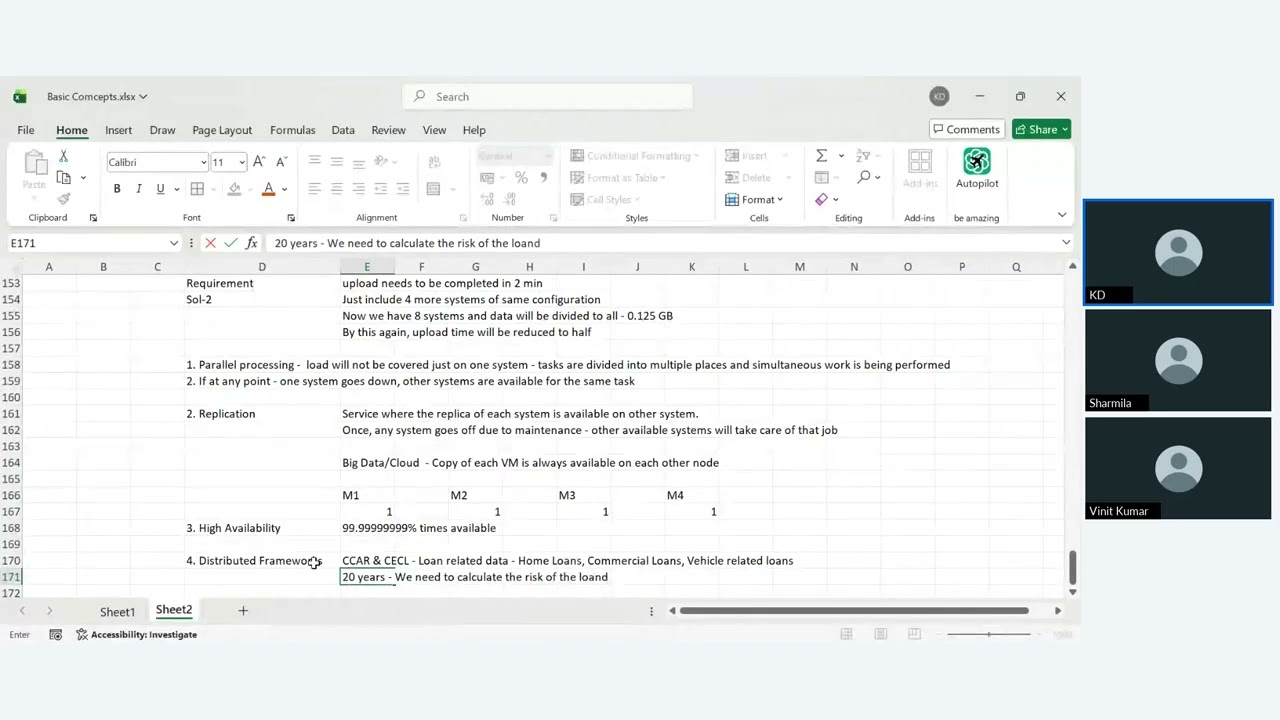Click the Clear eraser icon
Viewport: 1280px width, 720px height.
pyautogui.click(x=822, y=199)
